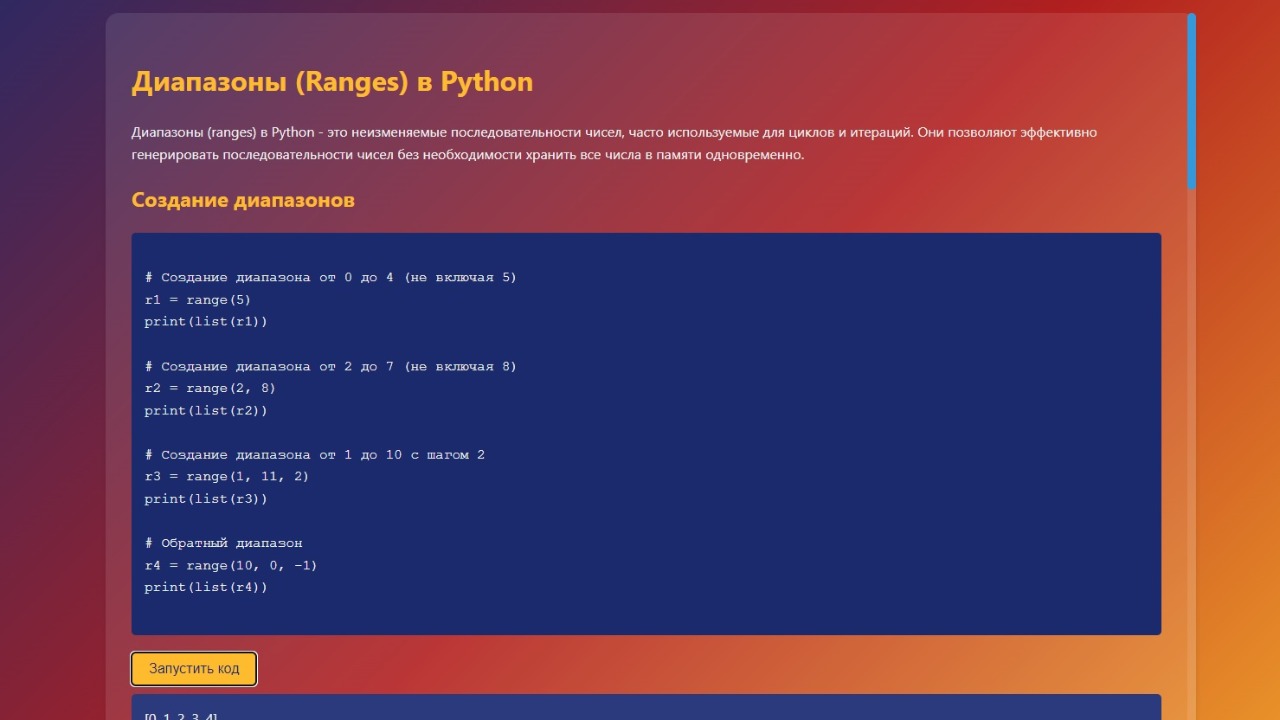Click the print(list(r1)) code line

[206, 322]
